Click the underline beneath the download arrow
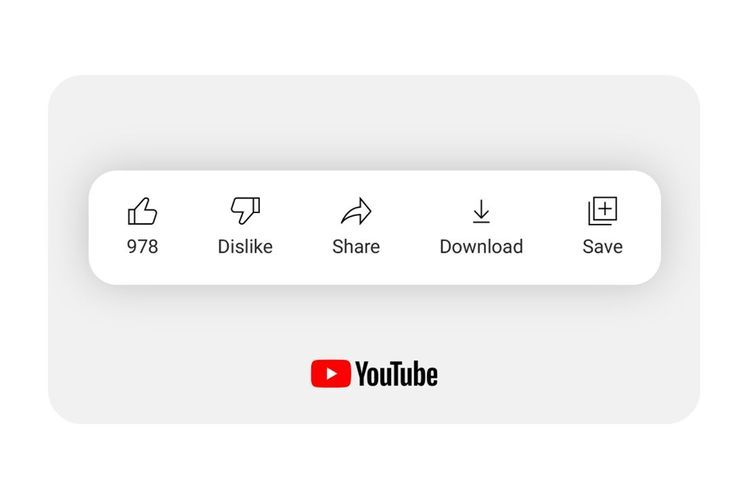Image resolution: width=750 pixels, height=500 pixels. [481, 222]
